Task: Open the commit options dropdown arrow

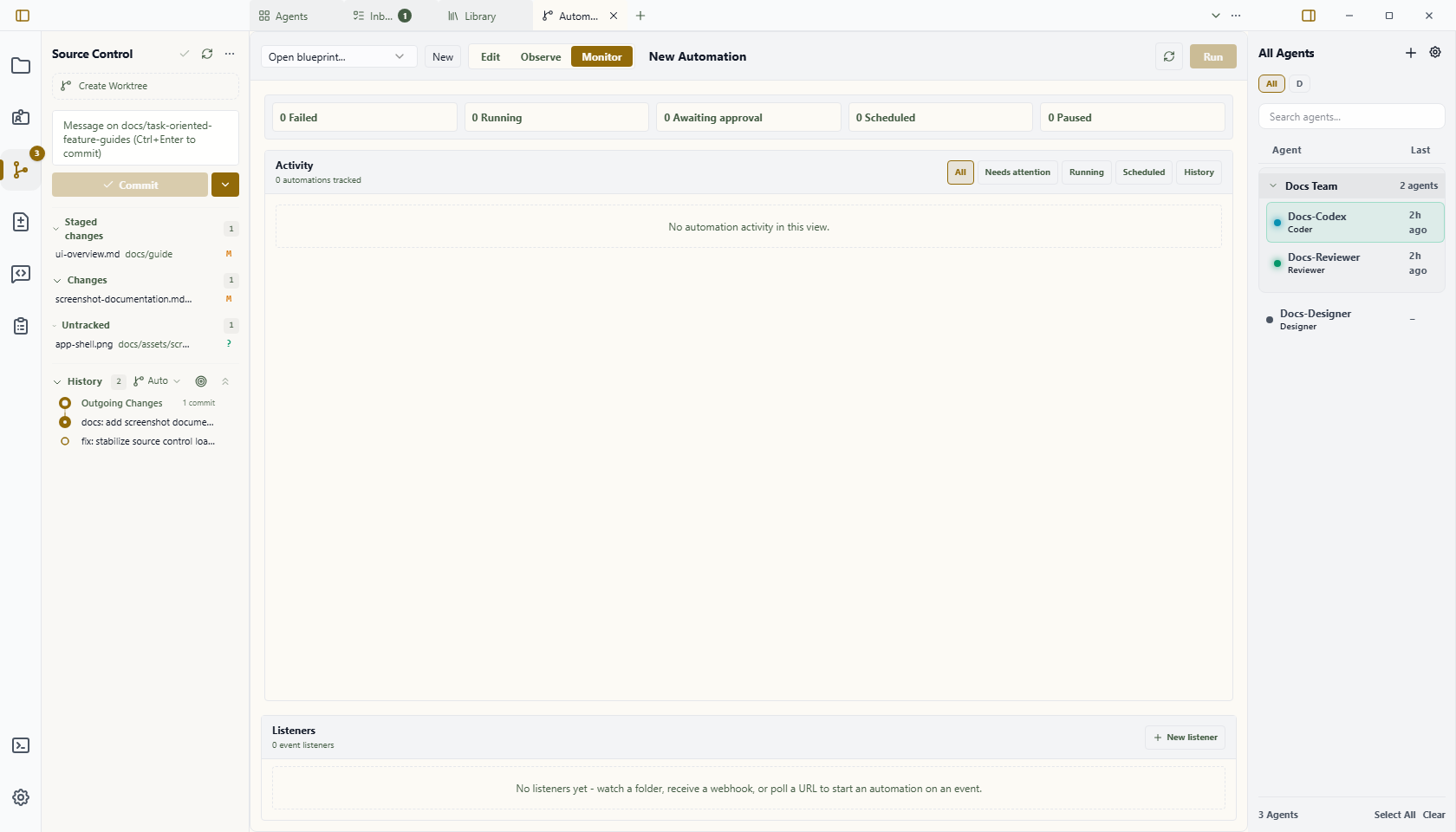Action: [225, 185]
